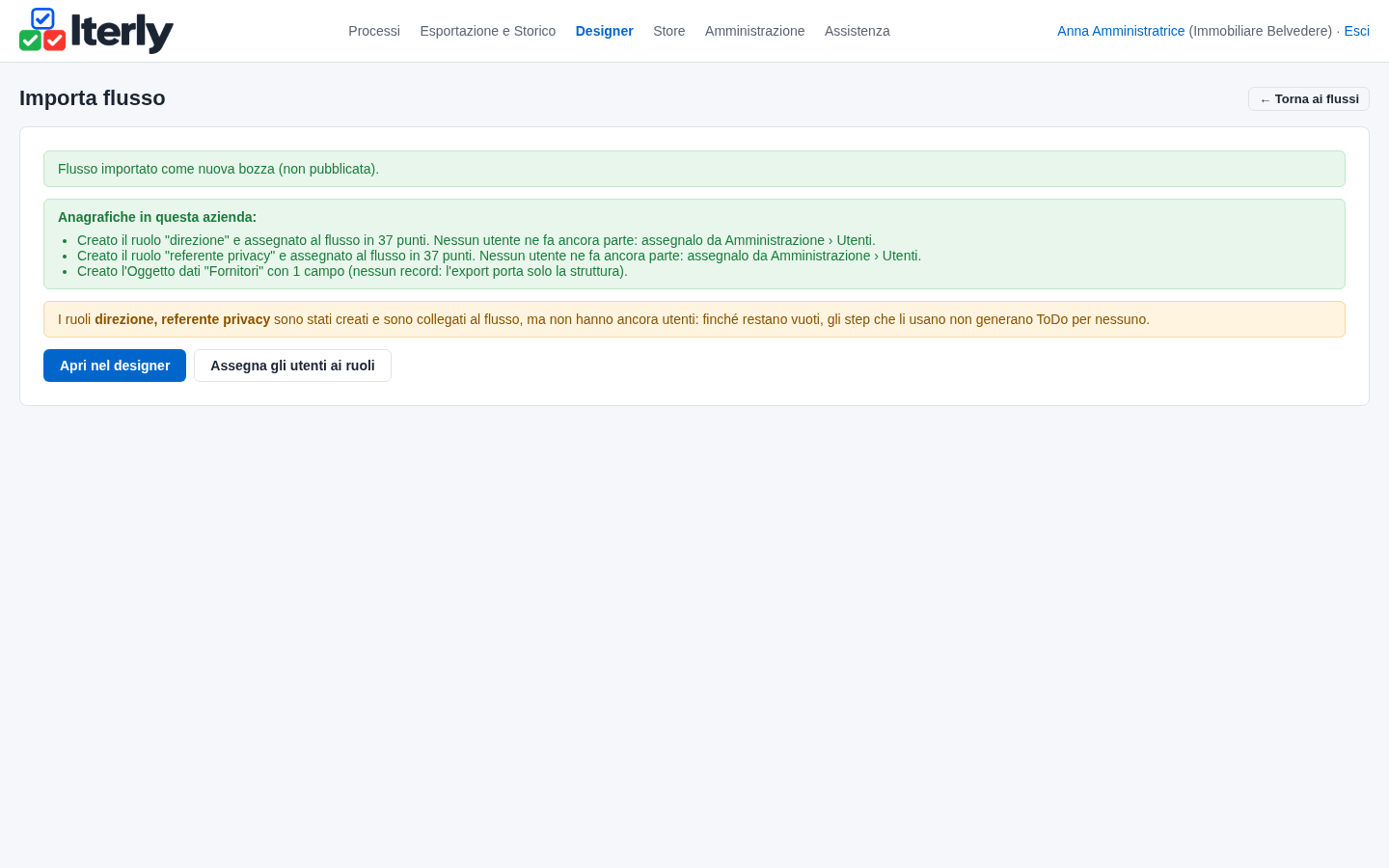Open the Processi menu
This screenshot has height=868, width=1389.
point(374,31)
